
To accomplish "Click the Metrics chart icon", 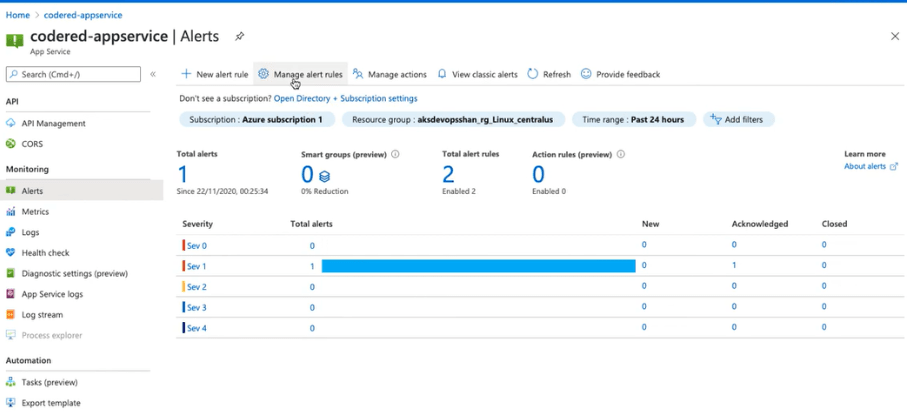I will (10, 211).
